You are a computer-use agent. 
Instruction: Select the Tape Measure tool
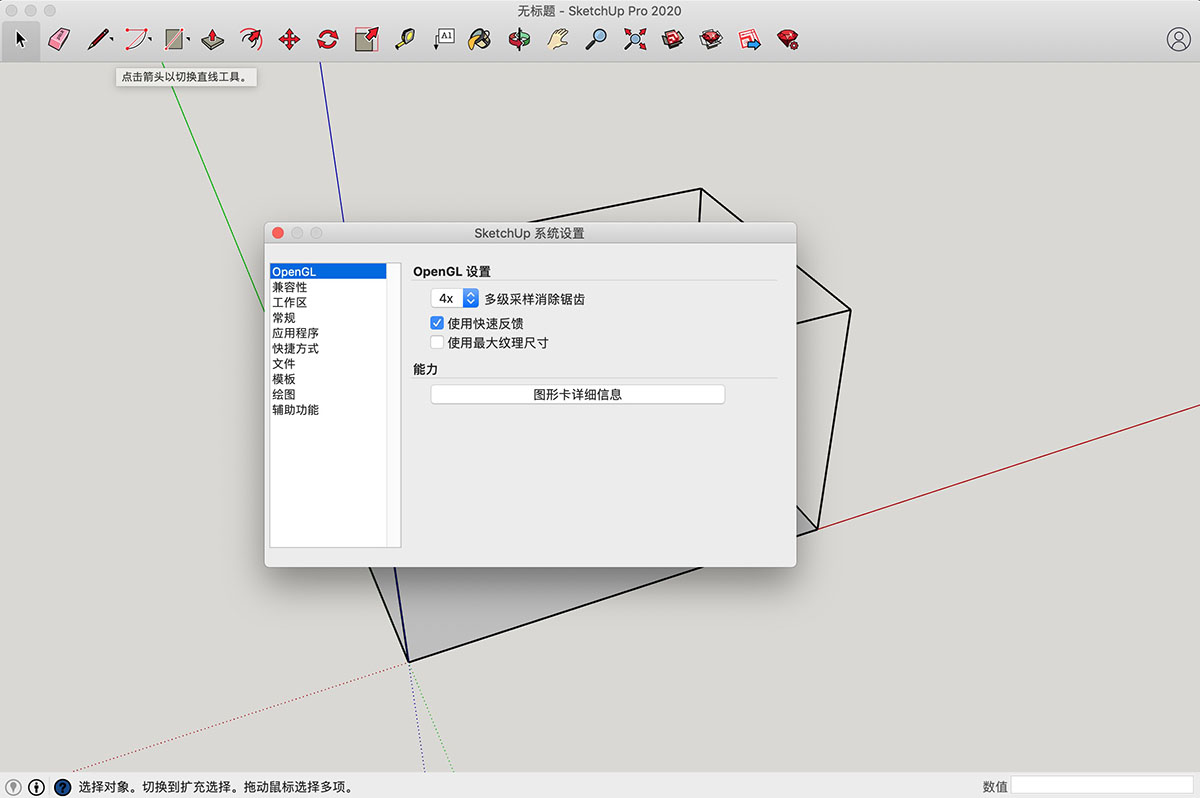click(x=404, y=40)
